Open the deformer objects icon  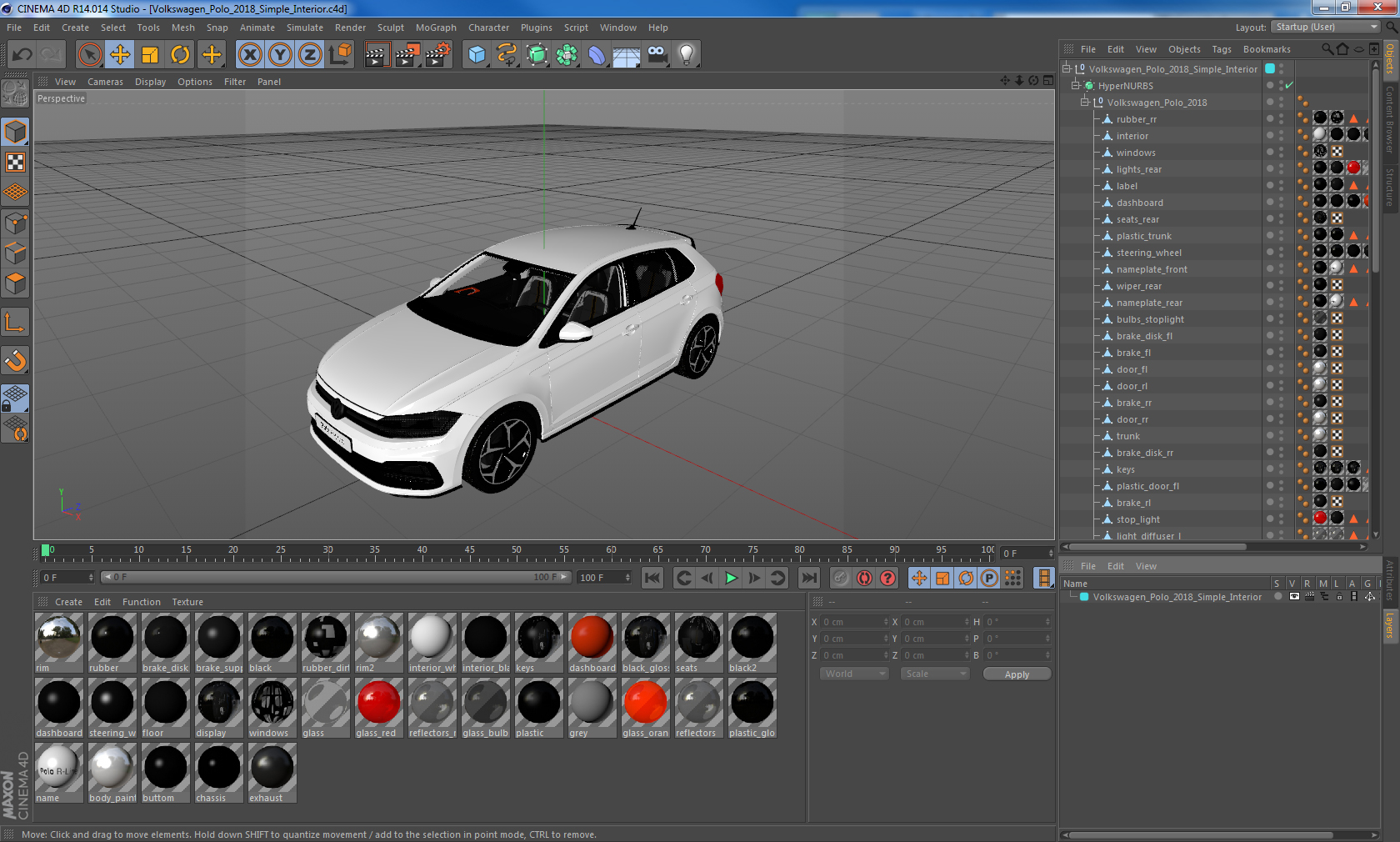[x=597, y=55]
